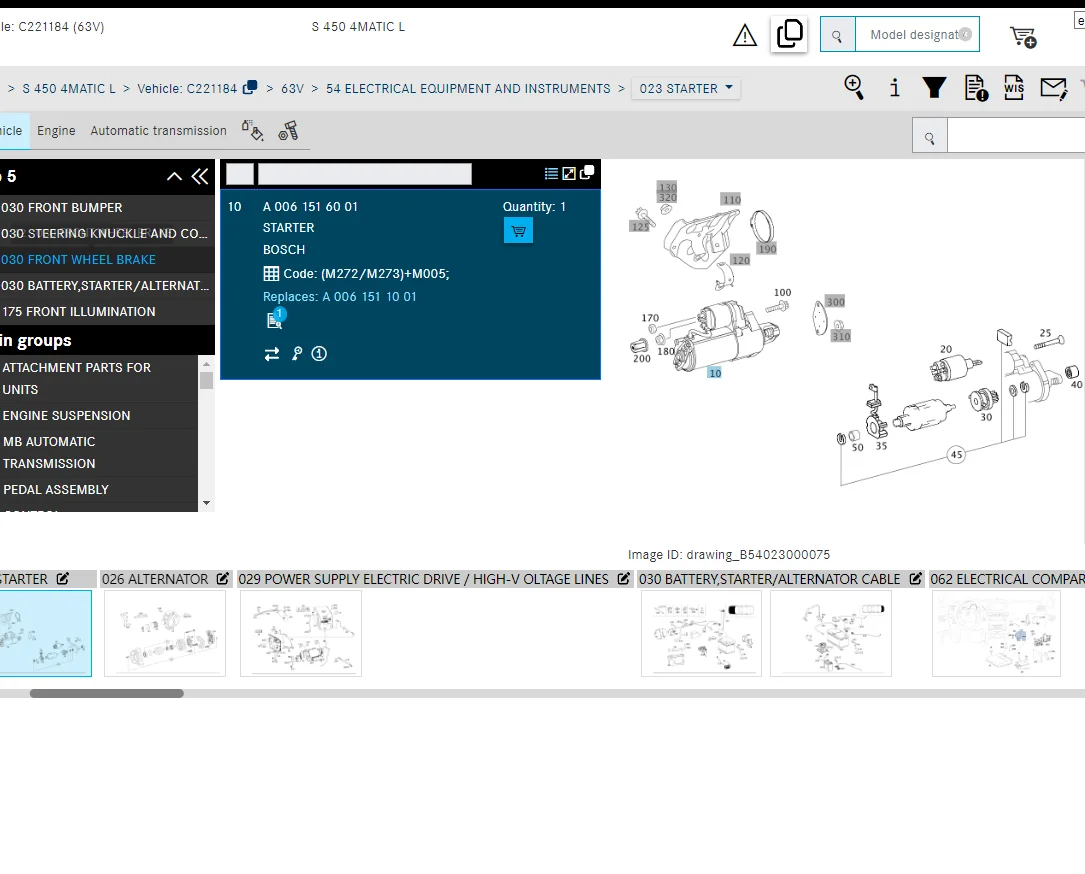Switch to the Engine tab
1085x874 pixels.
click(x=56, y=130)
